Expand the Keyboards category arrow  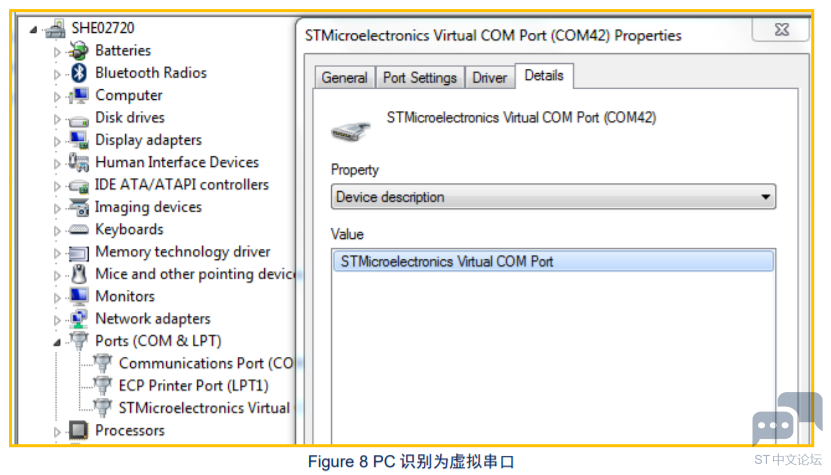click(57, 231)
